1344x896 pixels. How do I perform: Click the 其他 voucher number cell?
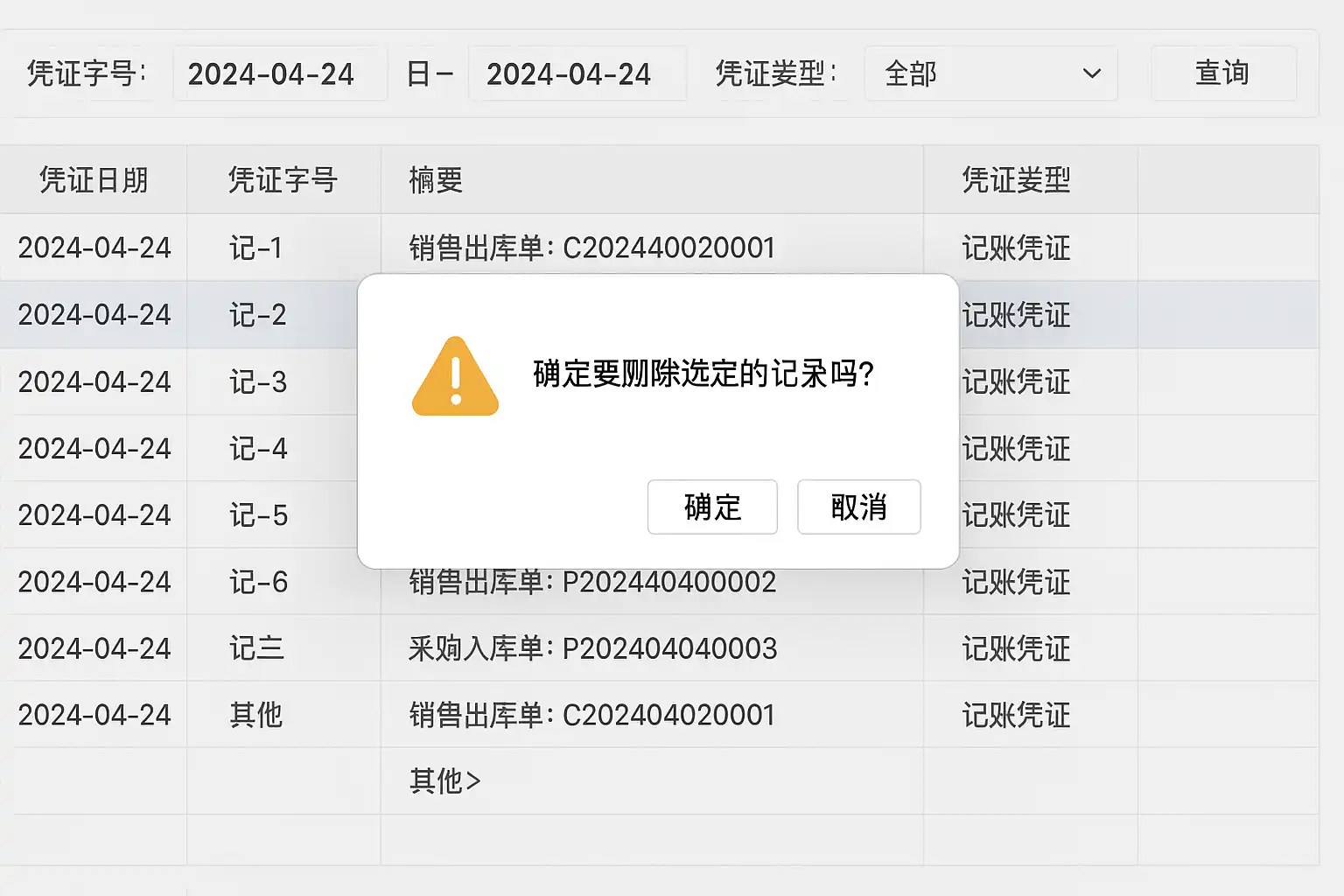point(255,716)
